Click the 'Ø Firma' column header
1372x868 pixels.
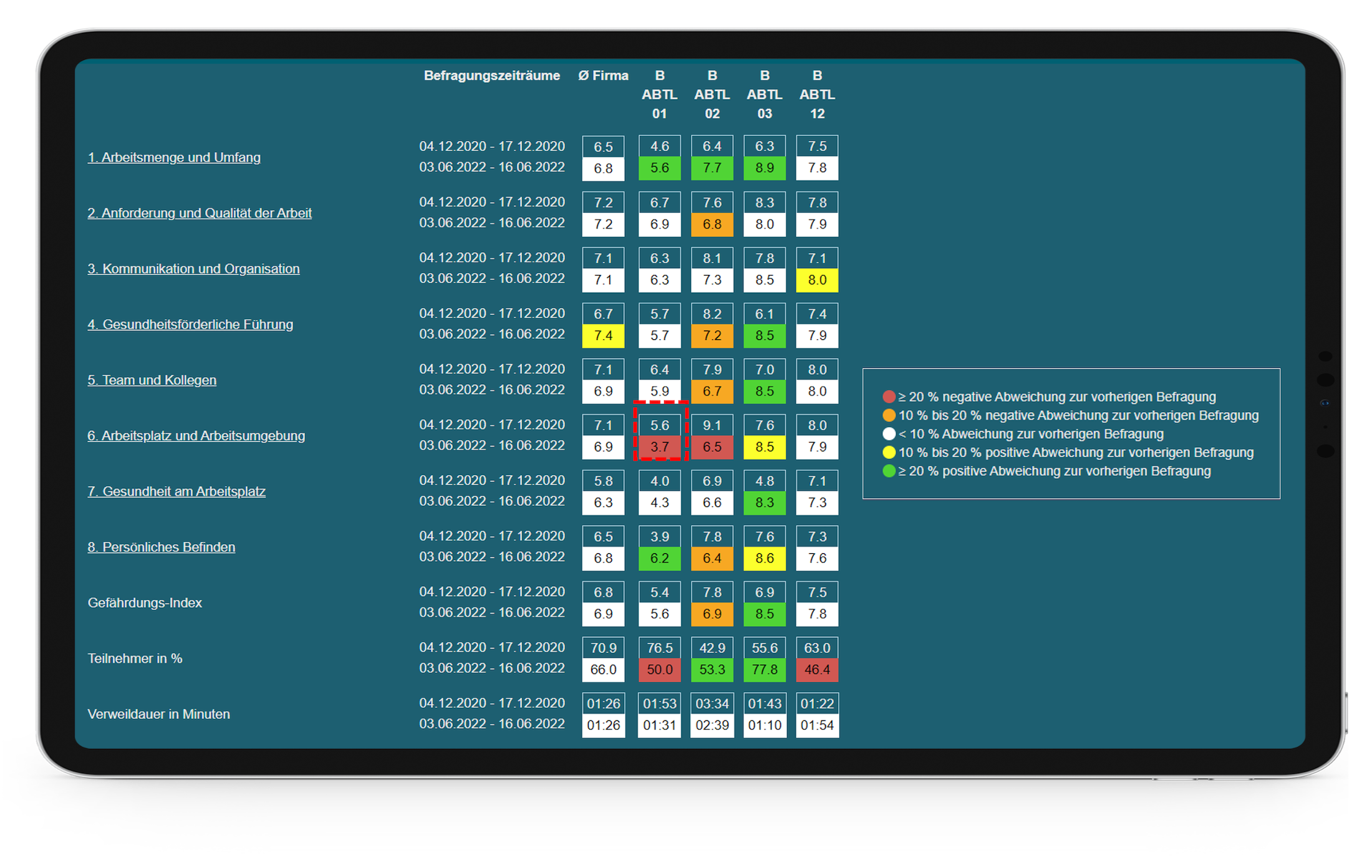[603, 75]
